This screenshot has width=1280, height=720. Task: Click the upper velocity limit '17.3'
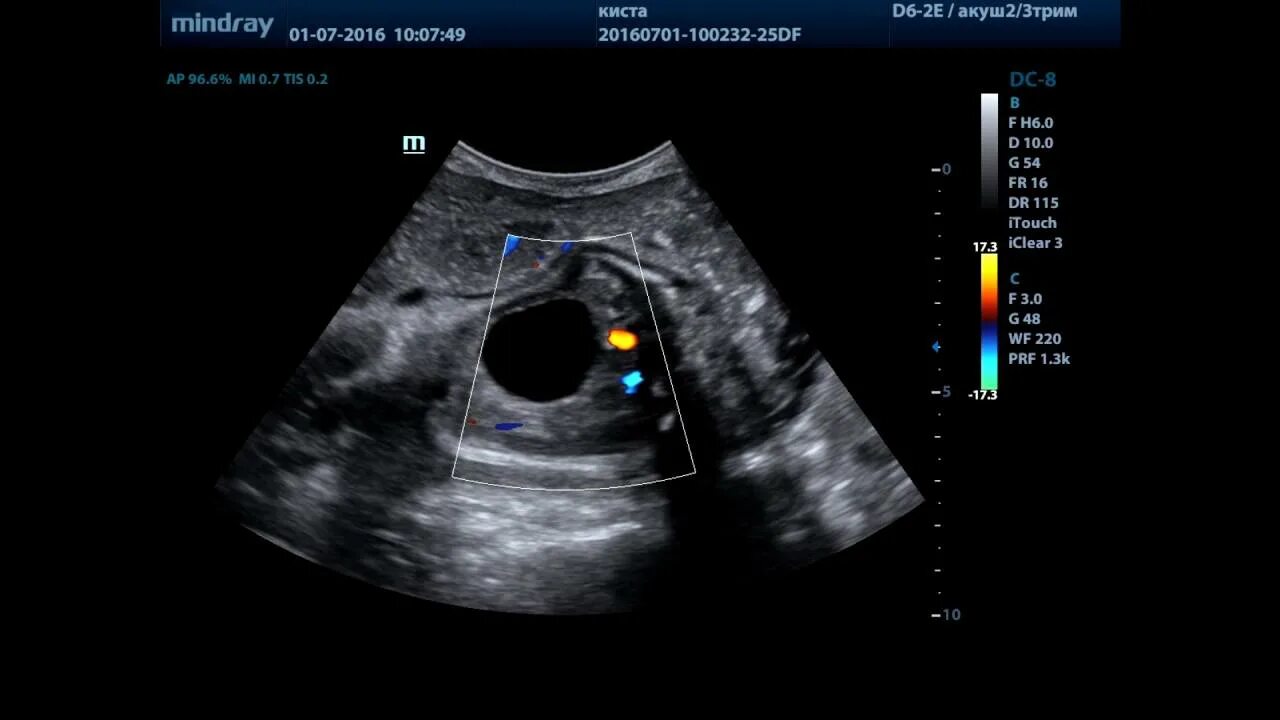pos(985,246)
